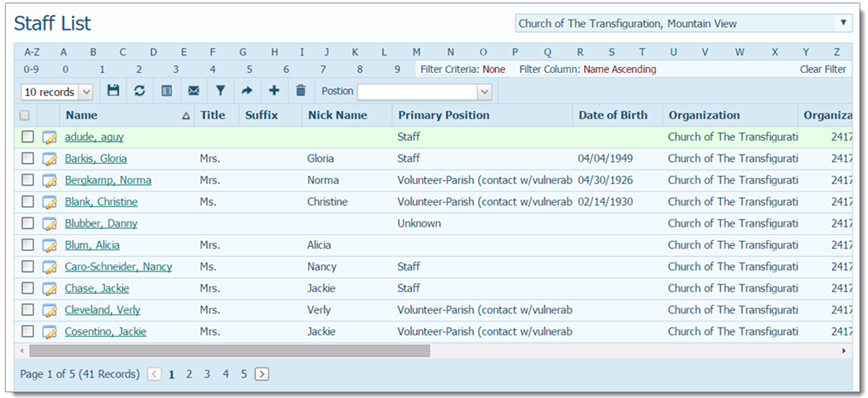Image resolution: width=868 pixels, height=398 pixels.
Task: Click the Refresh toolbar icon
Action: coord(140,91)
